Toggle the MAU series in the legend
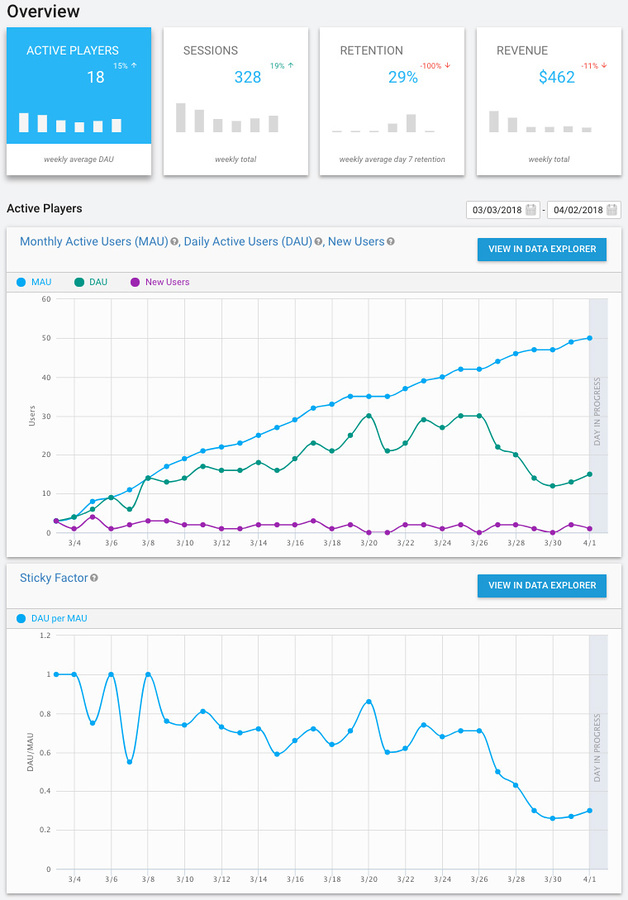Image resolution: width=628 pixels, height=900 pixels. [31, 283]
